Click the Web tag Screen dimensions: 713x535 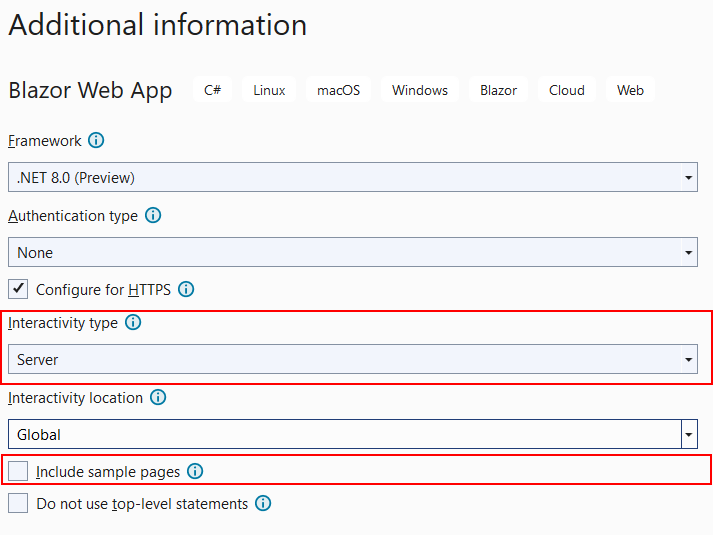[x=630, y=90]
